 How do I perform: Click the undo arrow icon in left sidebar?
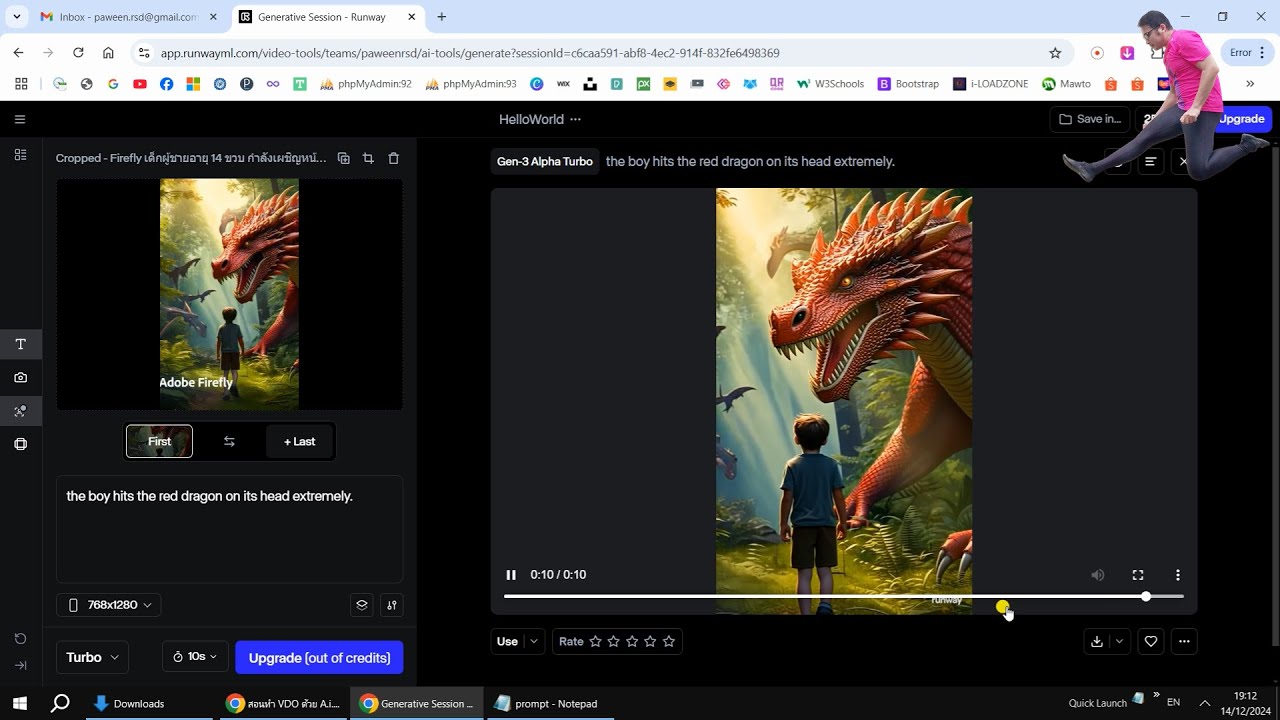(20, 638)
